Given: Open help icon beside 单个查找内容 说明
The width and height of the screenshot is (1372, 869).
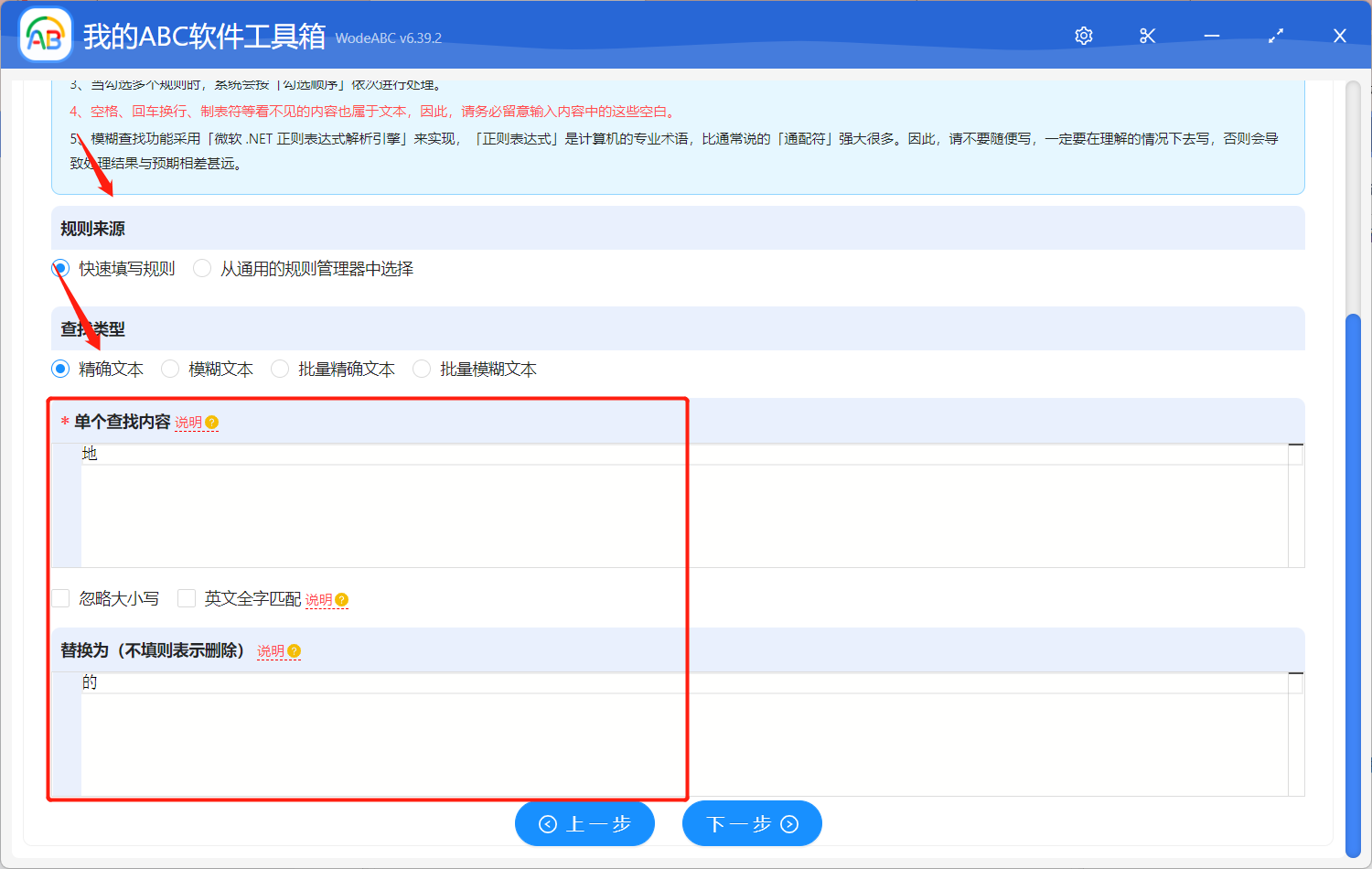Looking at the screenshot, I should (211, 422).
